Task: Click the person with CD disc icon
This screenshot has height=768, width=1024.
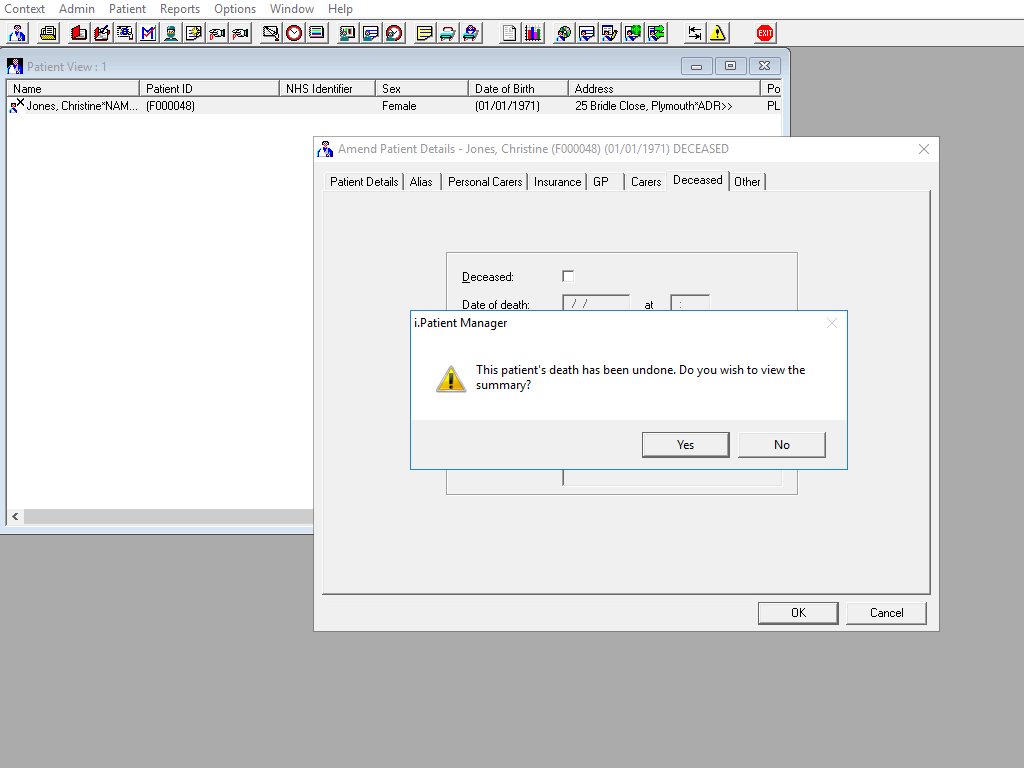Action: (563, 33)
